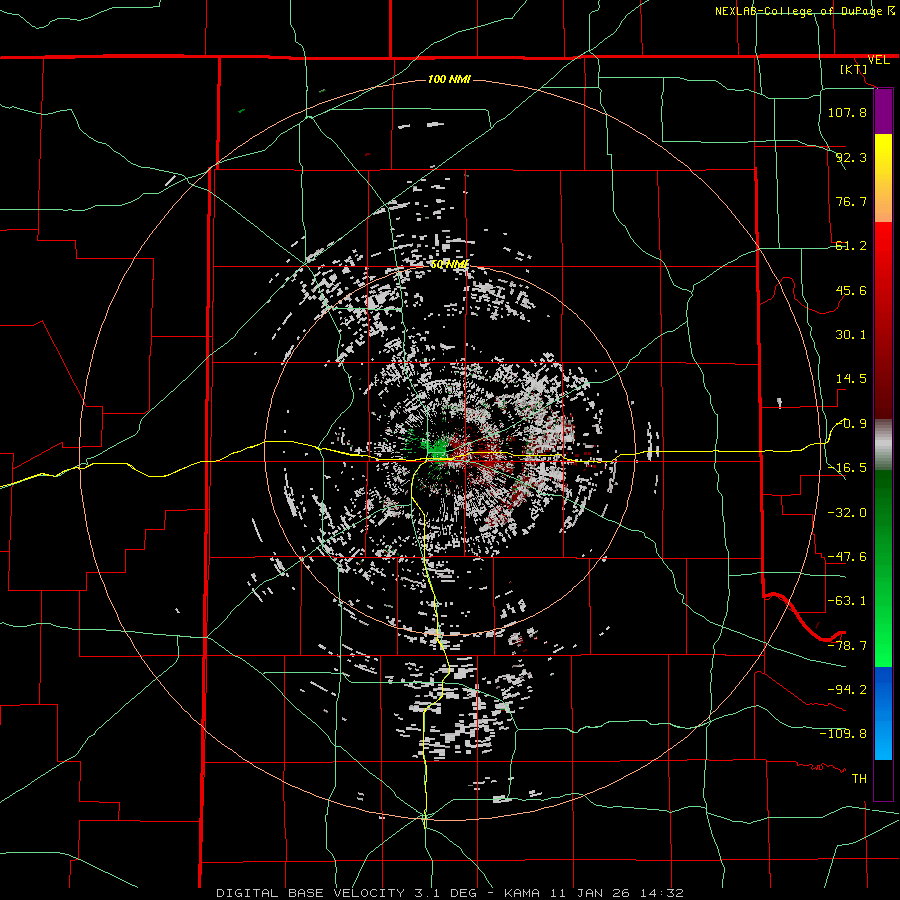Click the 45.6 legend value

(x=851, y=290)
